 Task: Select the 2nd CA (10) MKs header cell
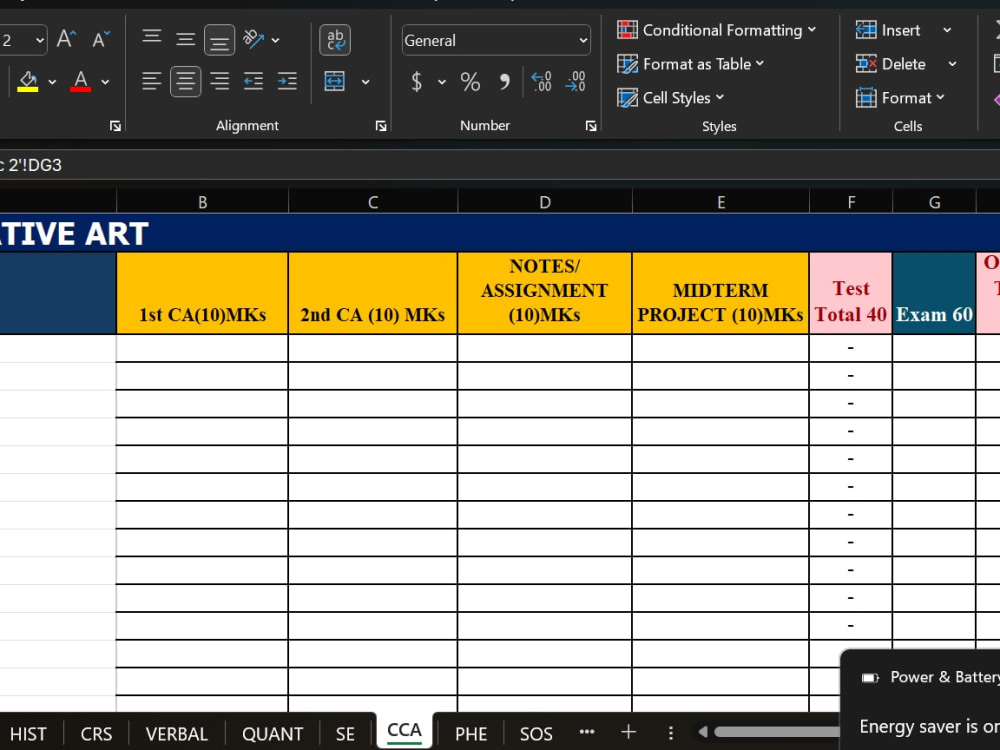tap(372, 293)
